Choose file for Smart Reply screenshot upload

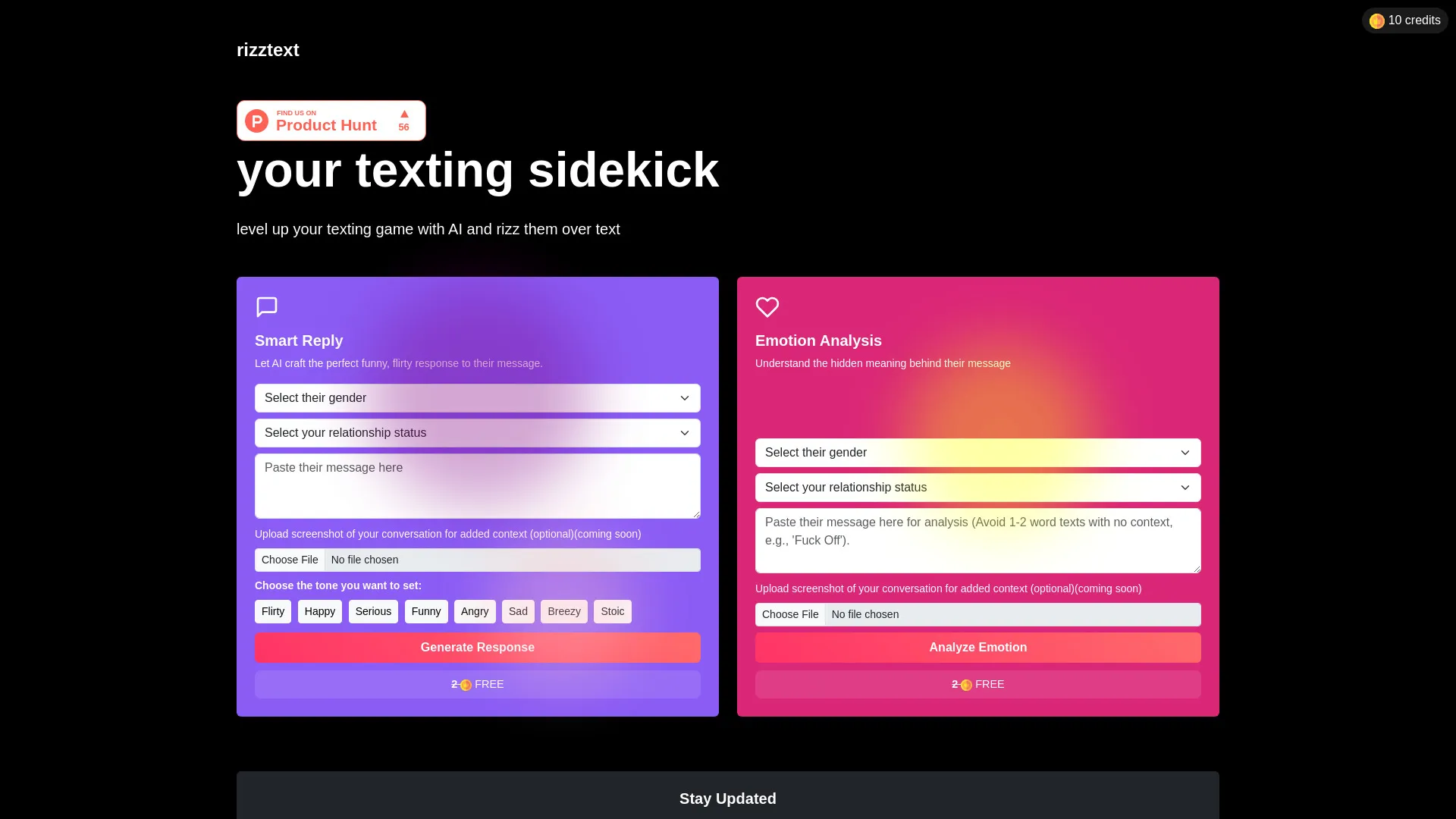click(289, 559)
